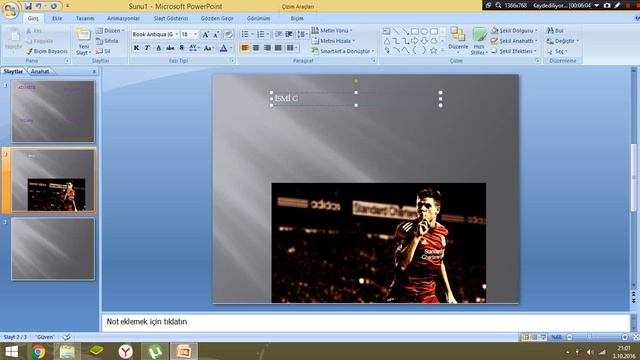
Task: Select slide 1 thumbnail
Action: pyautogui.click(x=53, y=111)
